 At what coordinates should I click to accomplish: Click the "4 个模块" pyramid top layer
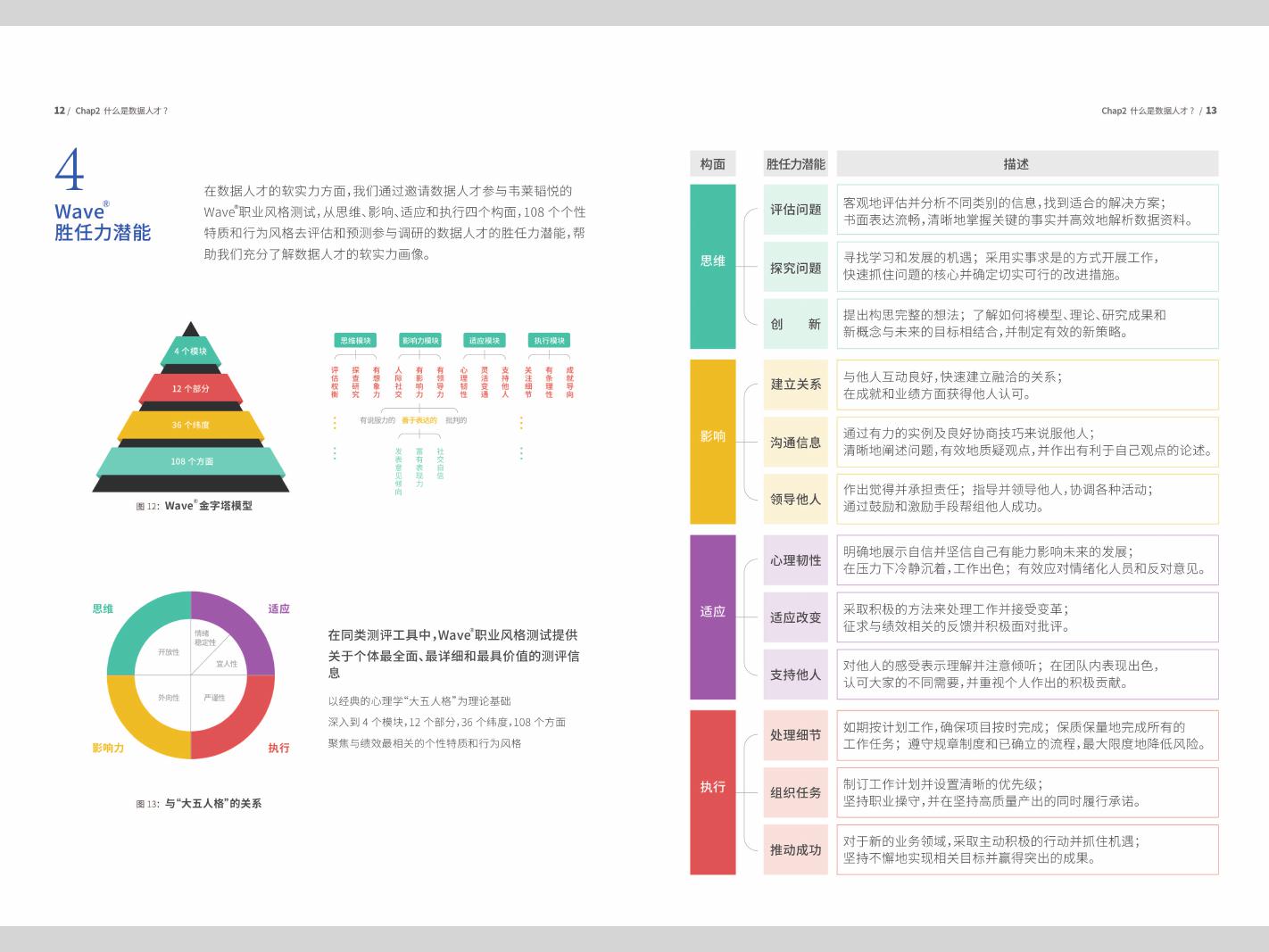click(x=190, y=351)
